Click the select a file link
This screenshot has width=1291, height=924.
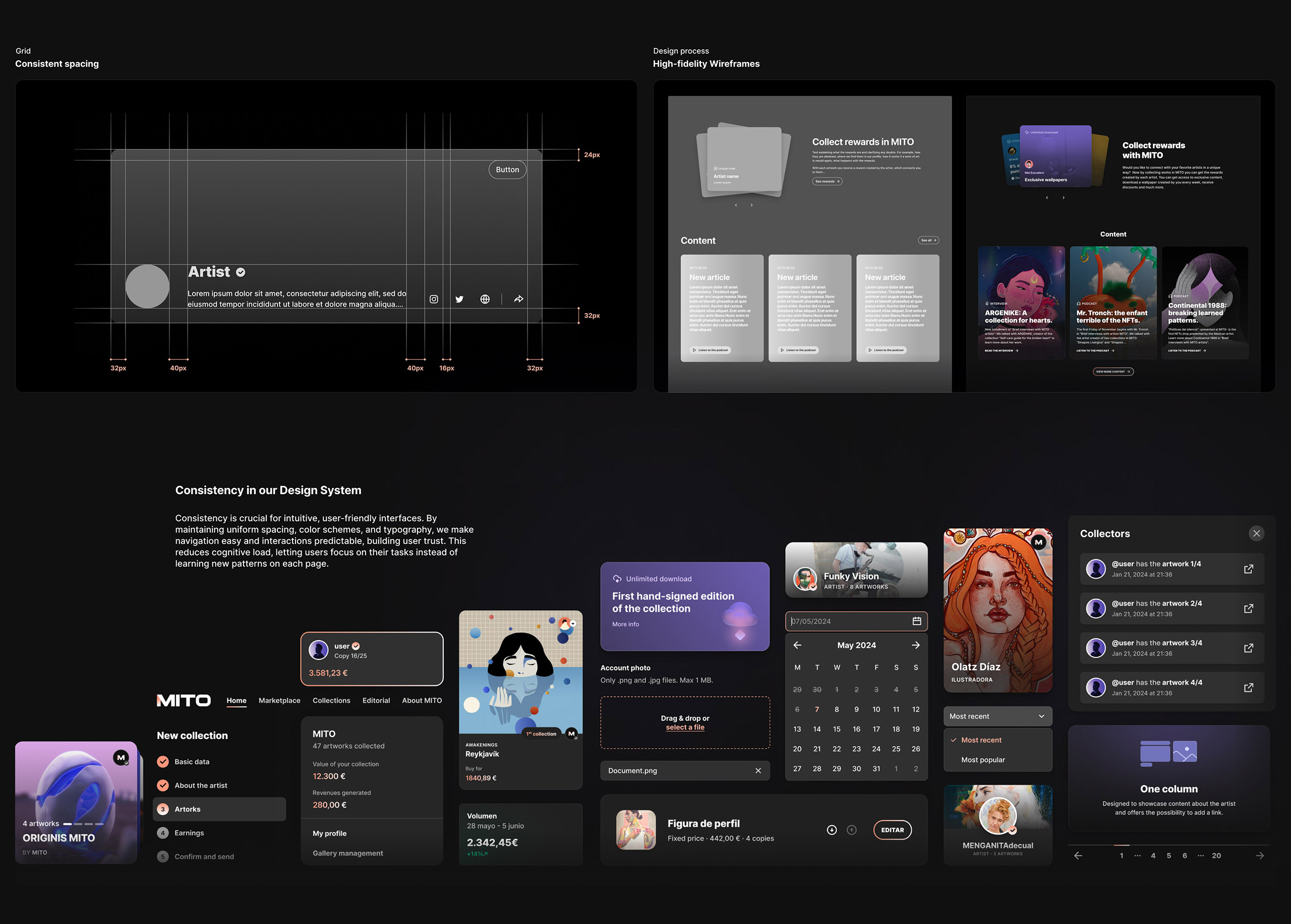click(x=685, y=728)
